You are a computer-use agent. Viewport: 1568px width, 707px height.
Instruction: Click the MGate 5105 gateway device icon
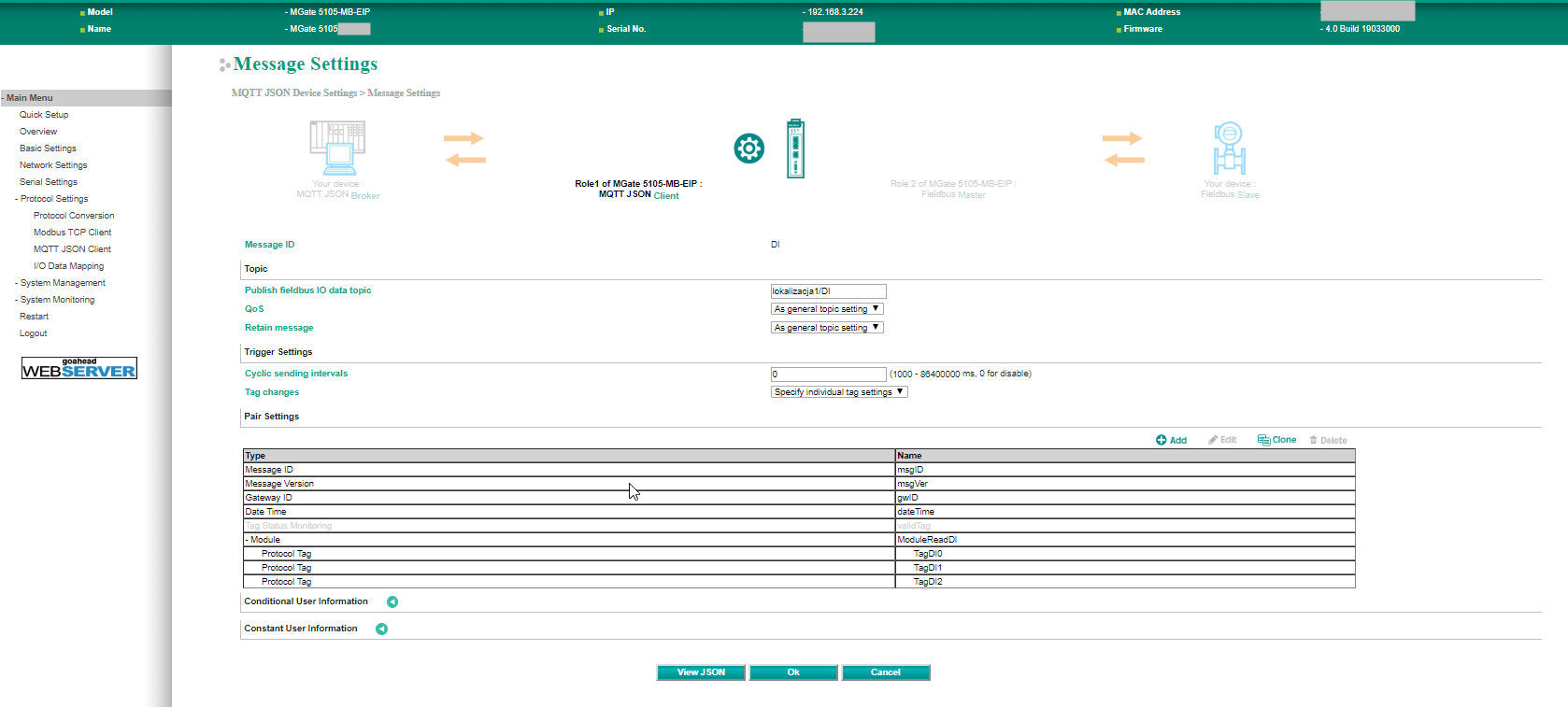coord(795,148)
